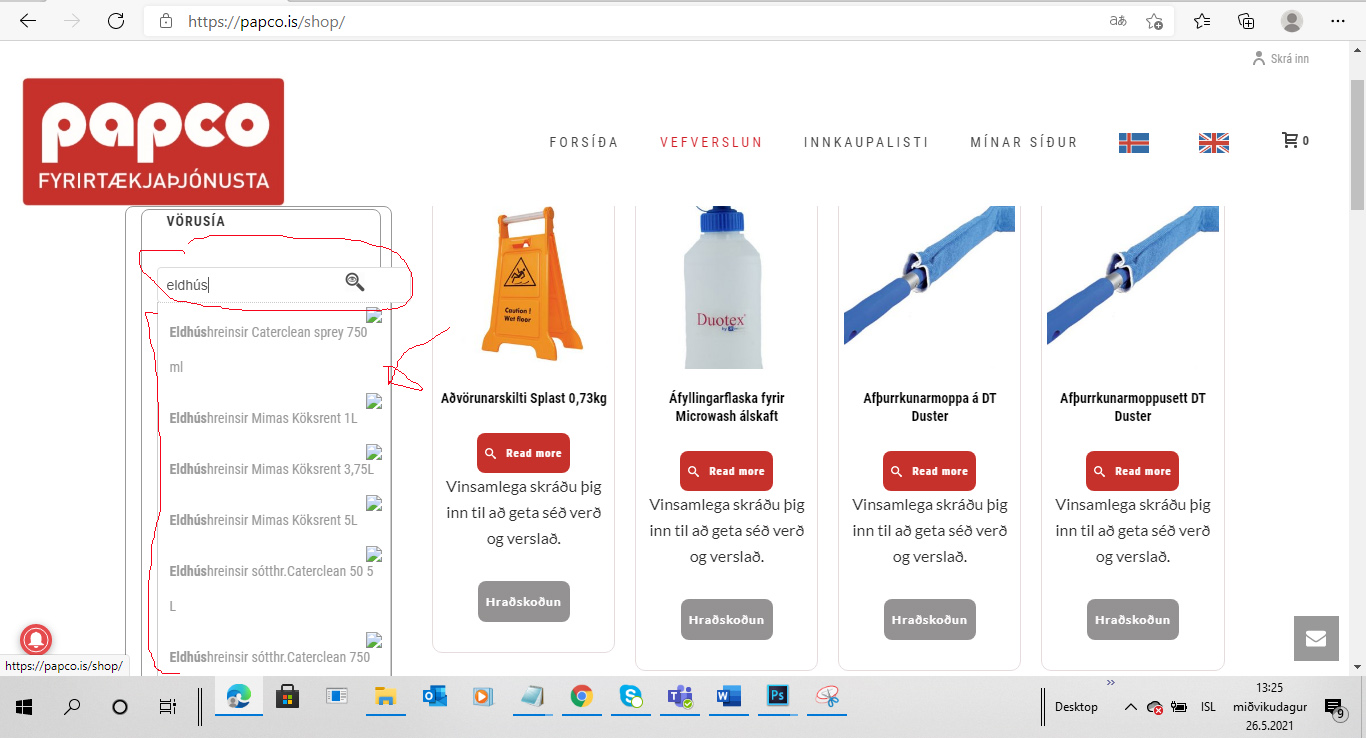This screenshot has width=1366, height=738.
Task: Click Hraðskoðun for Aðvörunarskilti Splast
Action: pyautogui.click(x=523, y=602)
